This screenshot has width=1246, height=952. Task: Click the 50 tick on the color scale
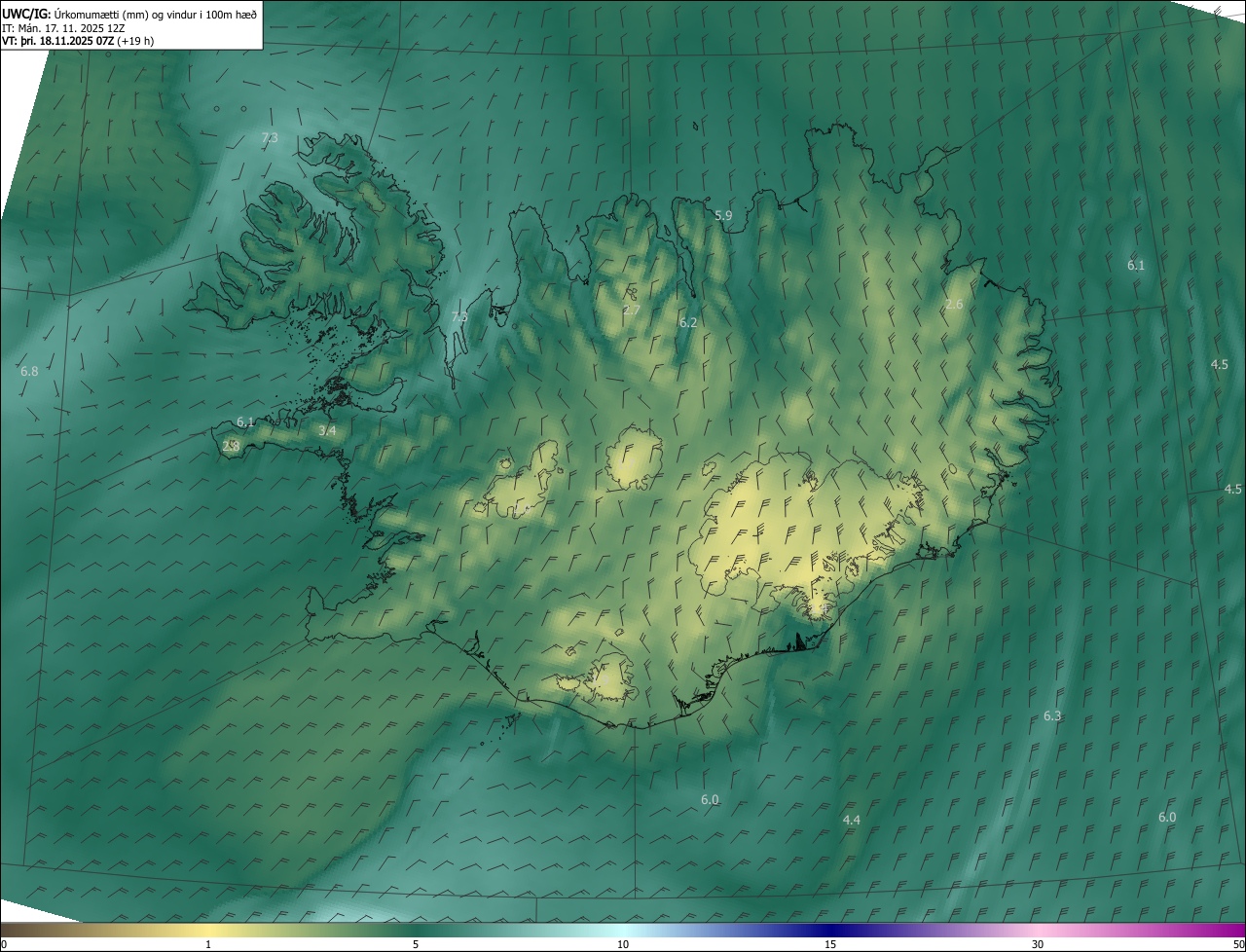coord(1238,944)
